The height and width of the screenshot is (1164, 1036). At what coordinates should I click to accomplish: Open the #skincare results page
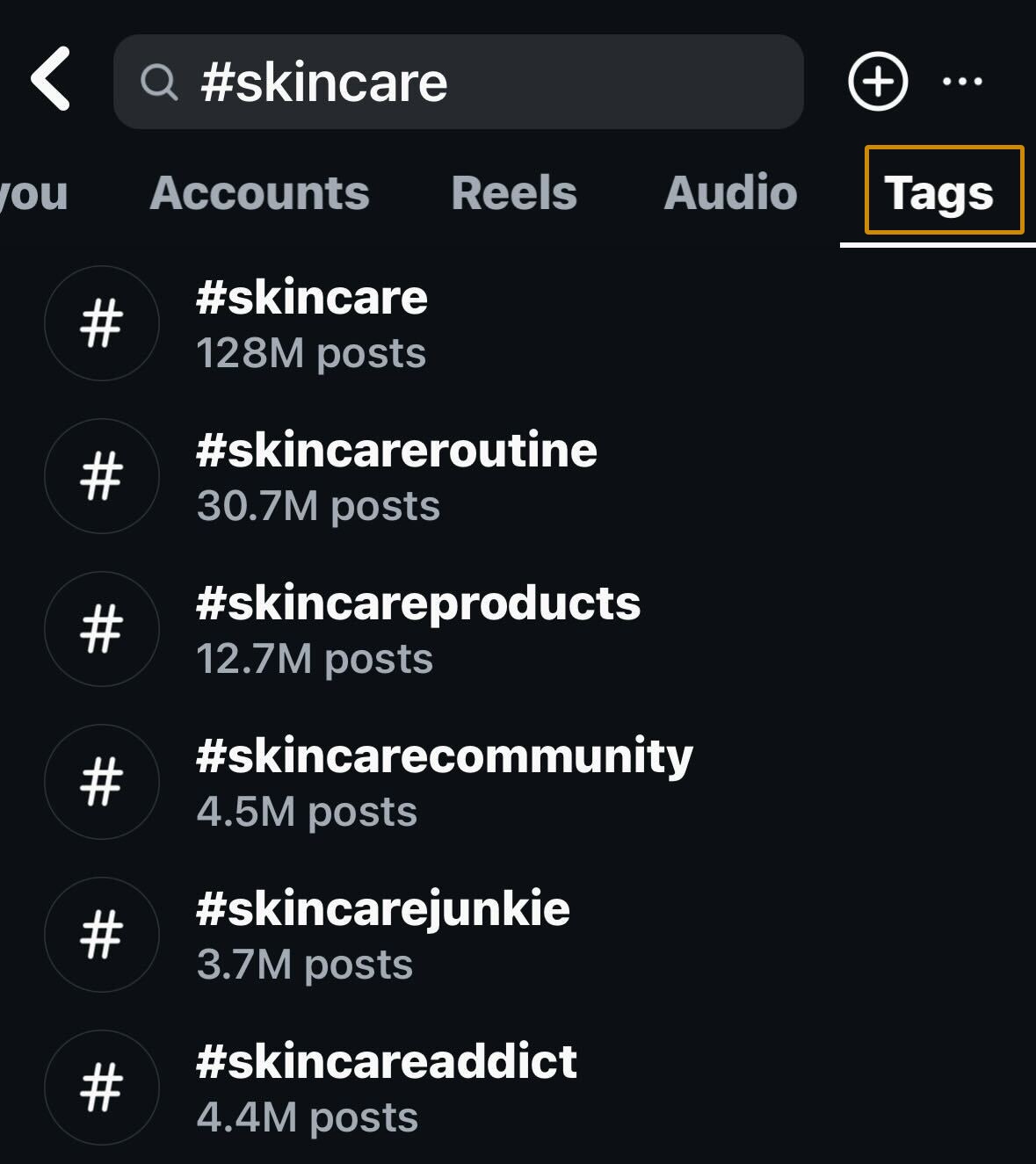point(310,323)
